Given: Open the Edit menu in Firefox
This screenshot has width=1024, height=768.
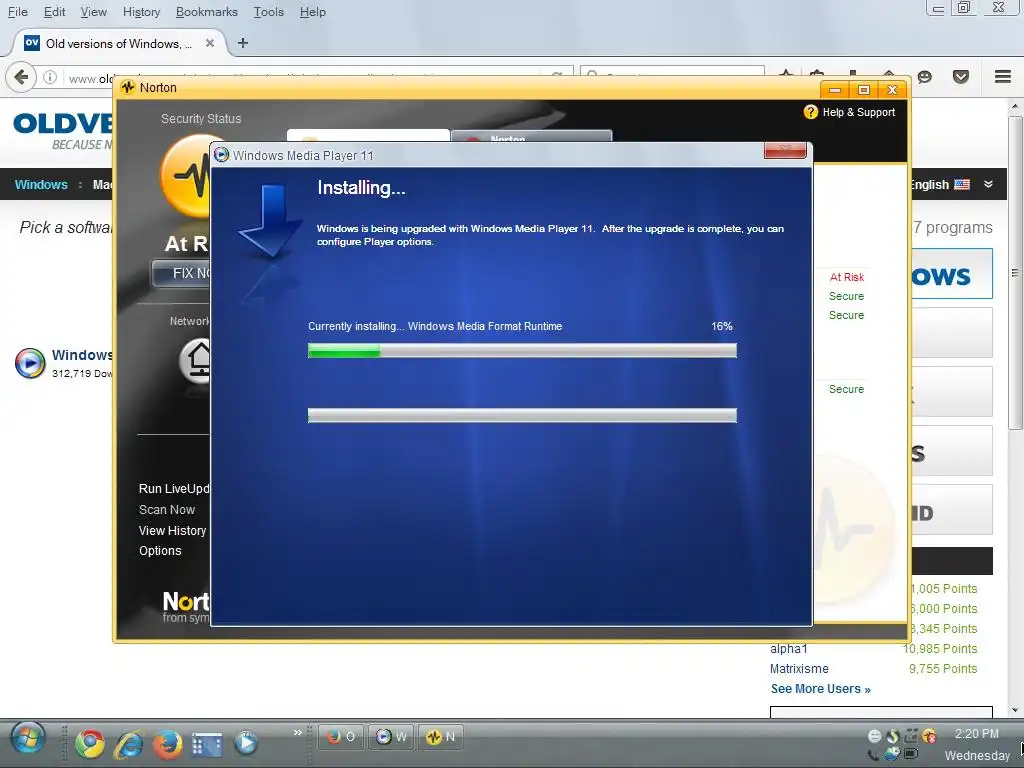Looking at the screenshot, I should click(54, 12).
